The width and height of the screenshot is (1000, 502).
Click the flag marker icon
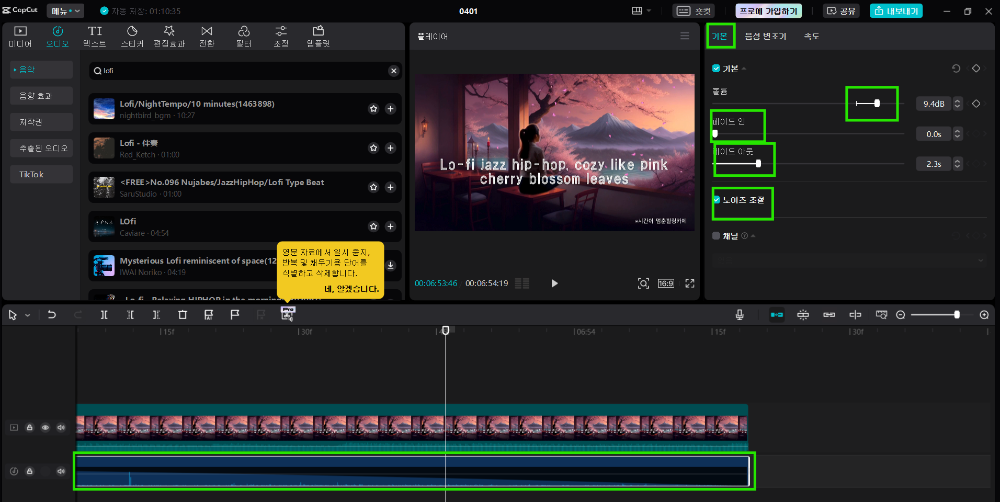tap(235, 314)
